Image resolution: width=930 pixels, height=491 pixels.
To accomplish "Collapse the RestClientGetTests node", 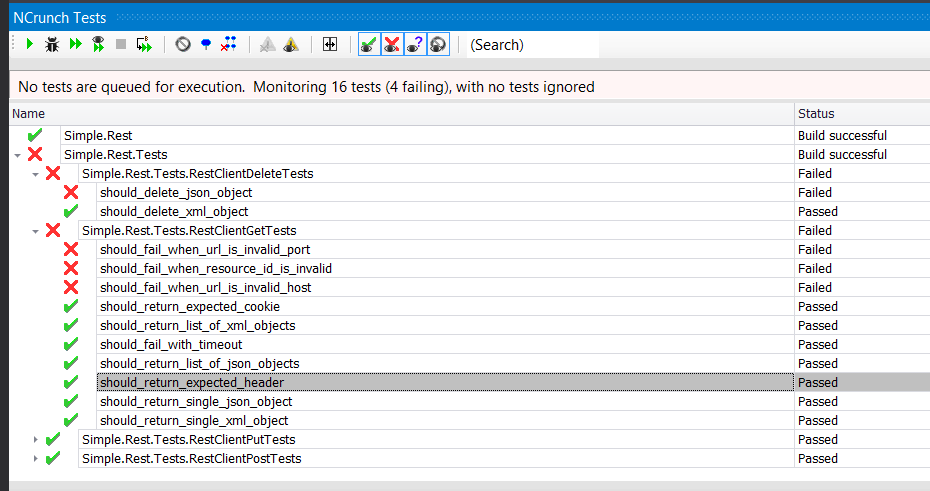I will [37, 231].
